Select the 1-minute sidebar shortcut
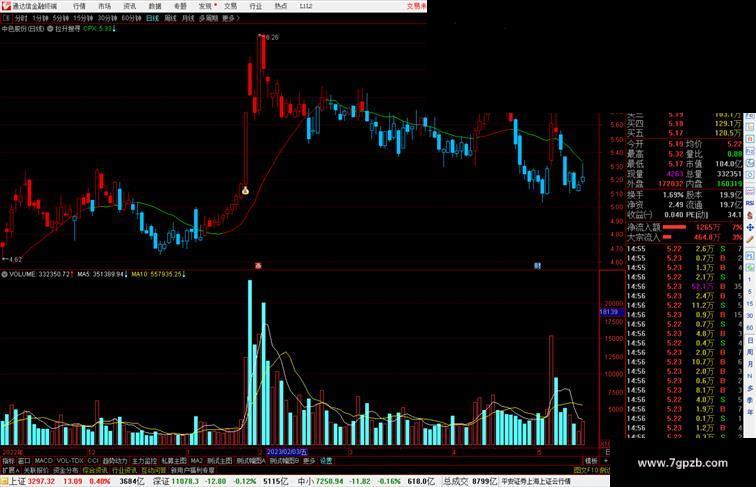 click(750, 280)
